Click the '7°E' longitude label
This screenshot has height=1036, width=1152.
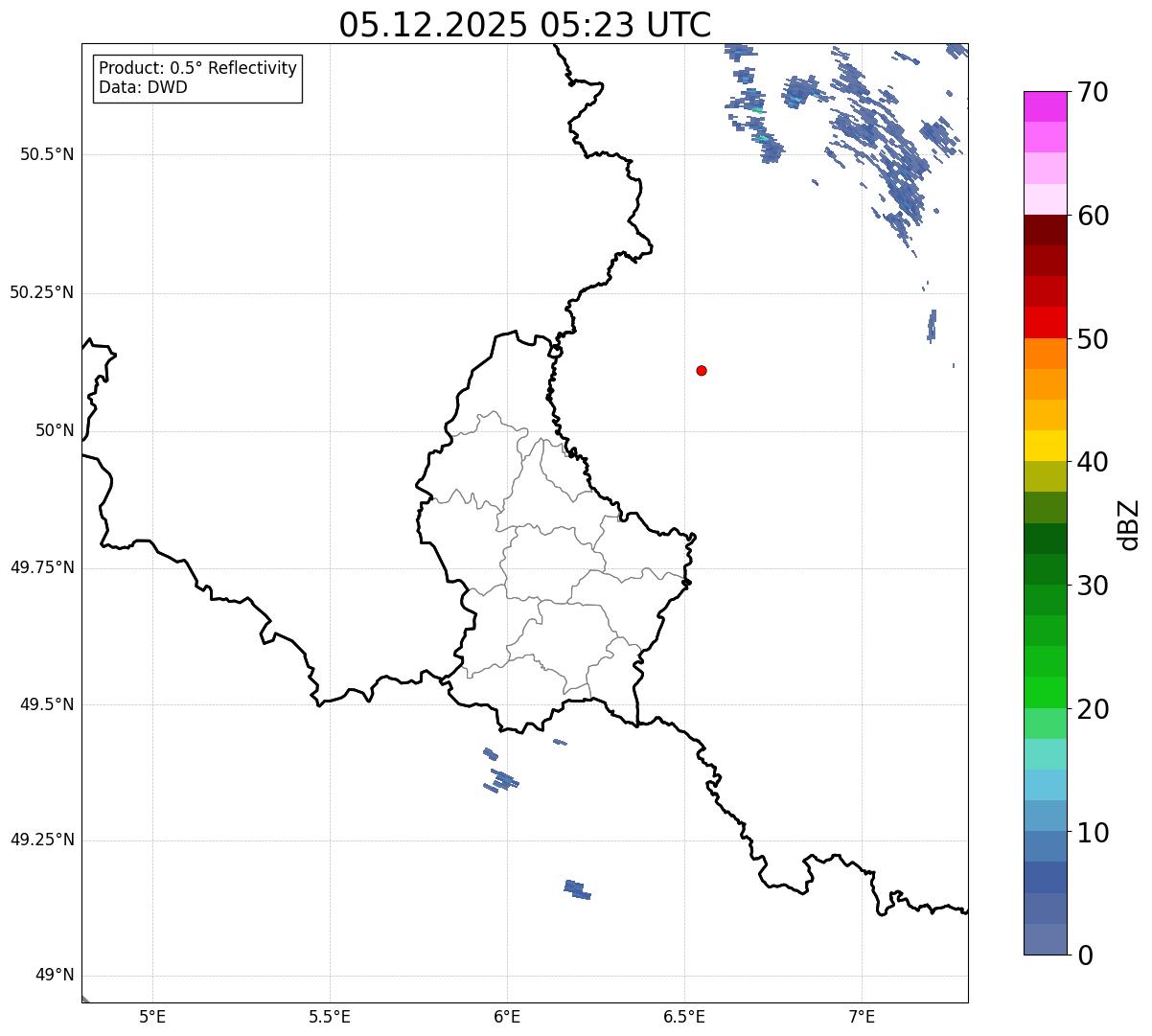[x=863, y=1016]
